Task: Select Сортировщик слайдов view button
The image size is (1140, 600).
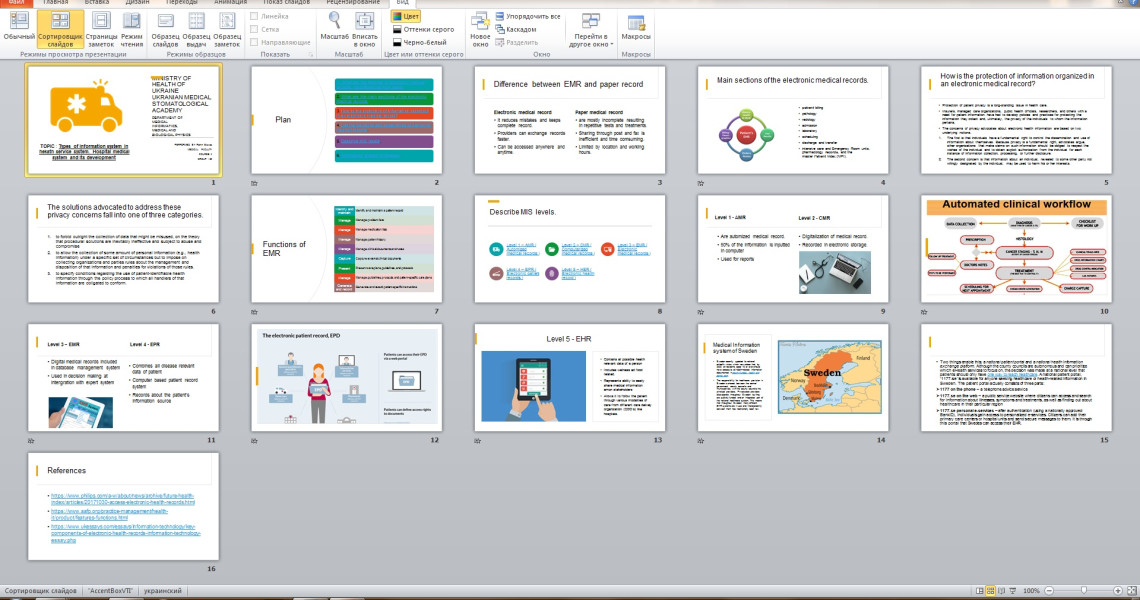Action: (x=60, y=29)
